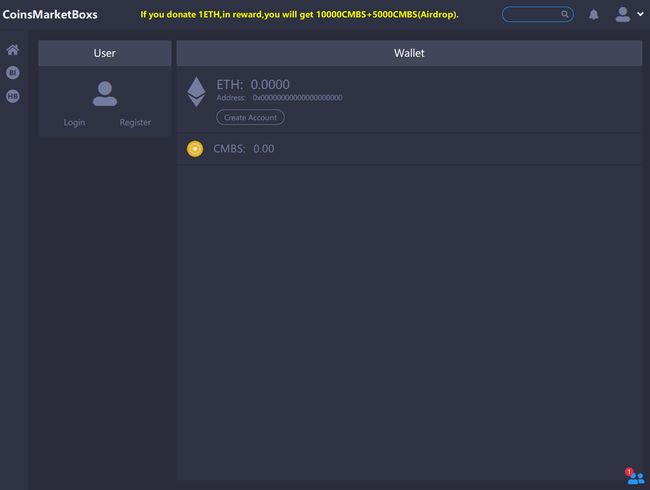
Task: Open the top-right user profile icon
Action: click(x=623, y=15)
